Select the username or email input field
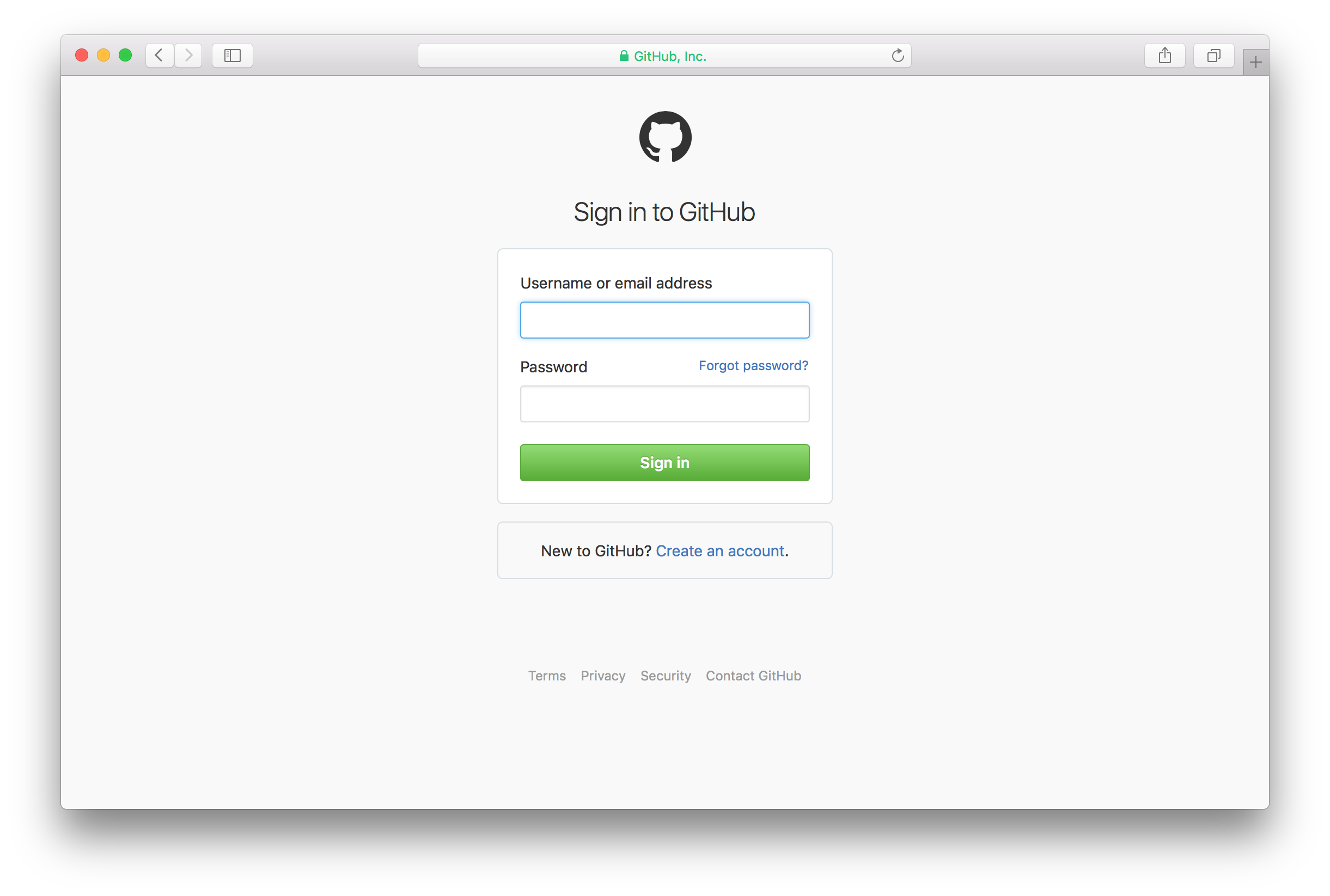1330x896 pixels. pos(664,319)
